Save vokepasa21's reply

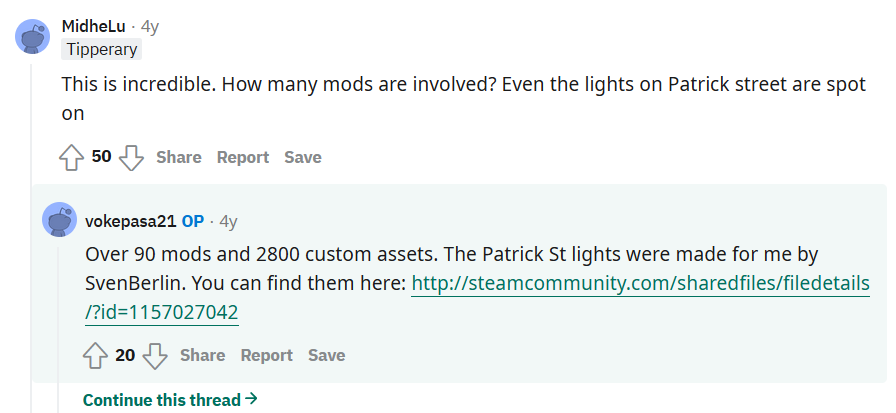point(326,355)
